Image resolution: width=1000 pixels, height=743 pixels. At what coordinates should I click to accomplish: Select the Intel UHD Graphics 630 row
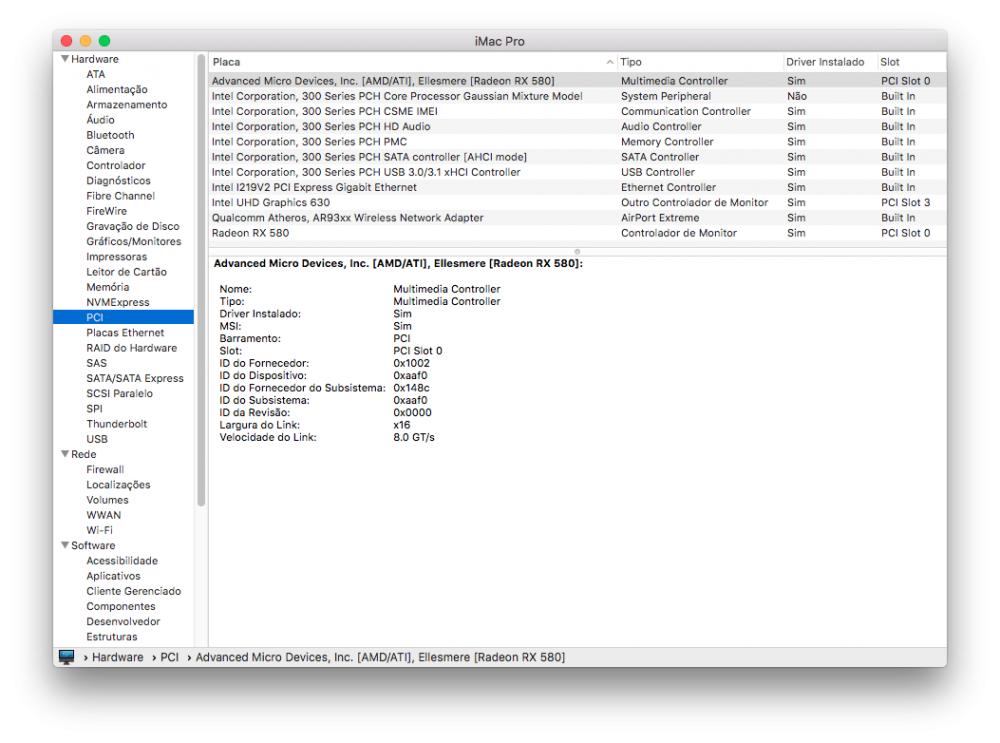tap(577, 203)
